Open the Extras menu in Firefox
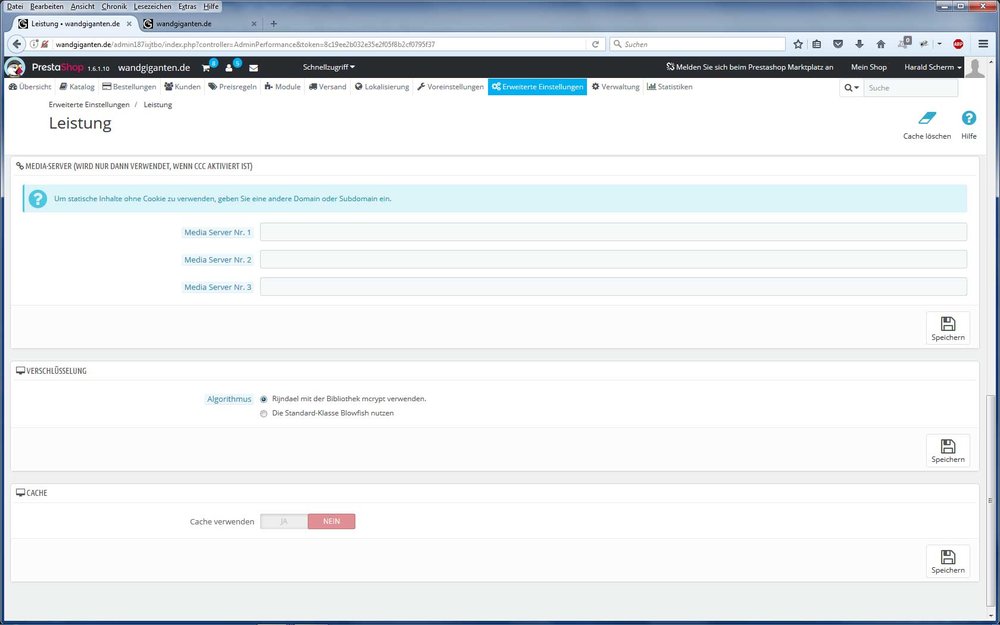1000x625 pixels. point(187,6)
